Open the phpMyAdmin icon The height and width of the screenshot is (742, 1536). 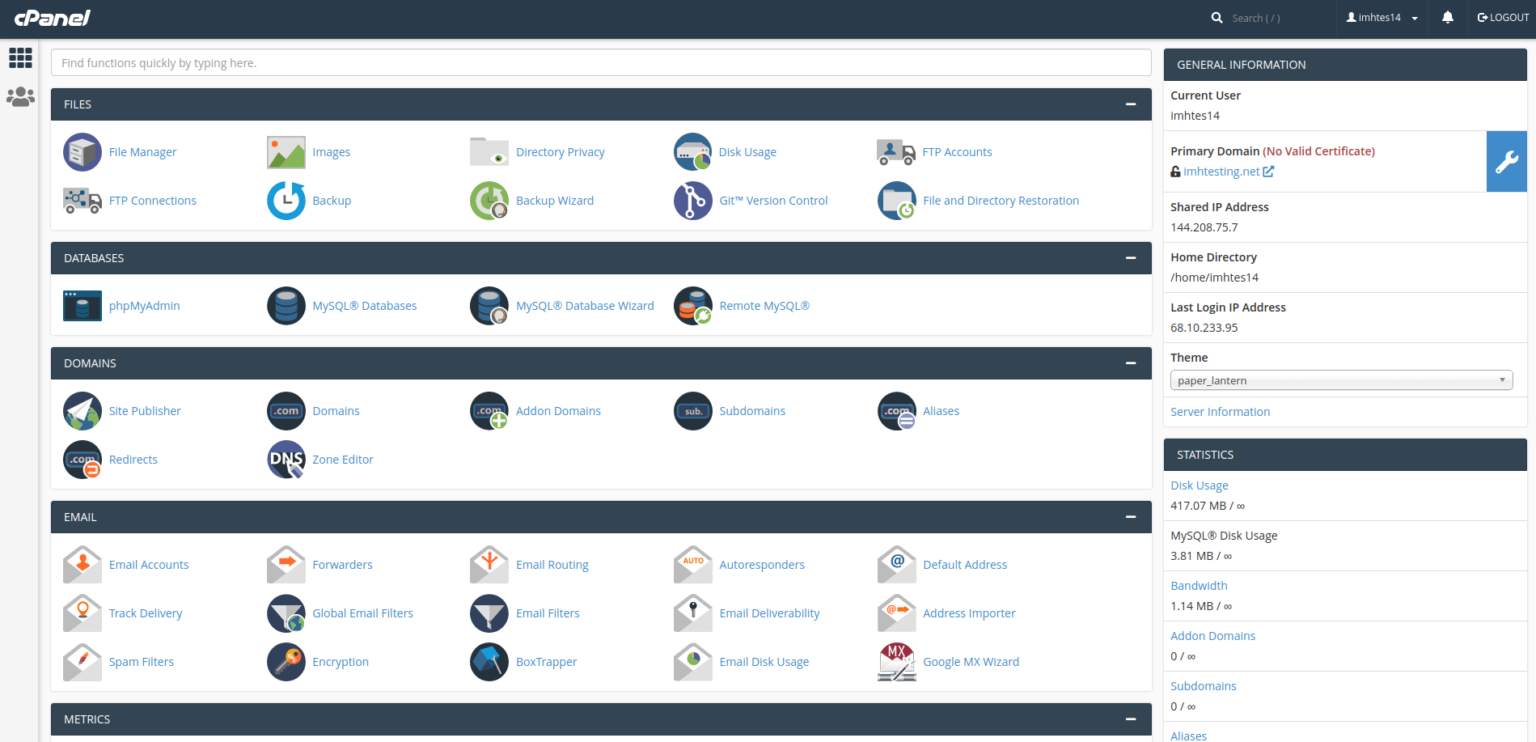click(82, 306)
